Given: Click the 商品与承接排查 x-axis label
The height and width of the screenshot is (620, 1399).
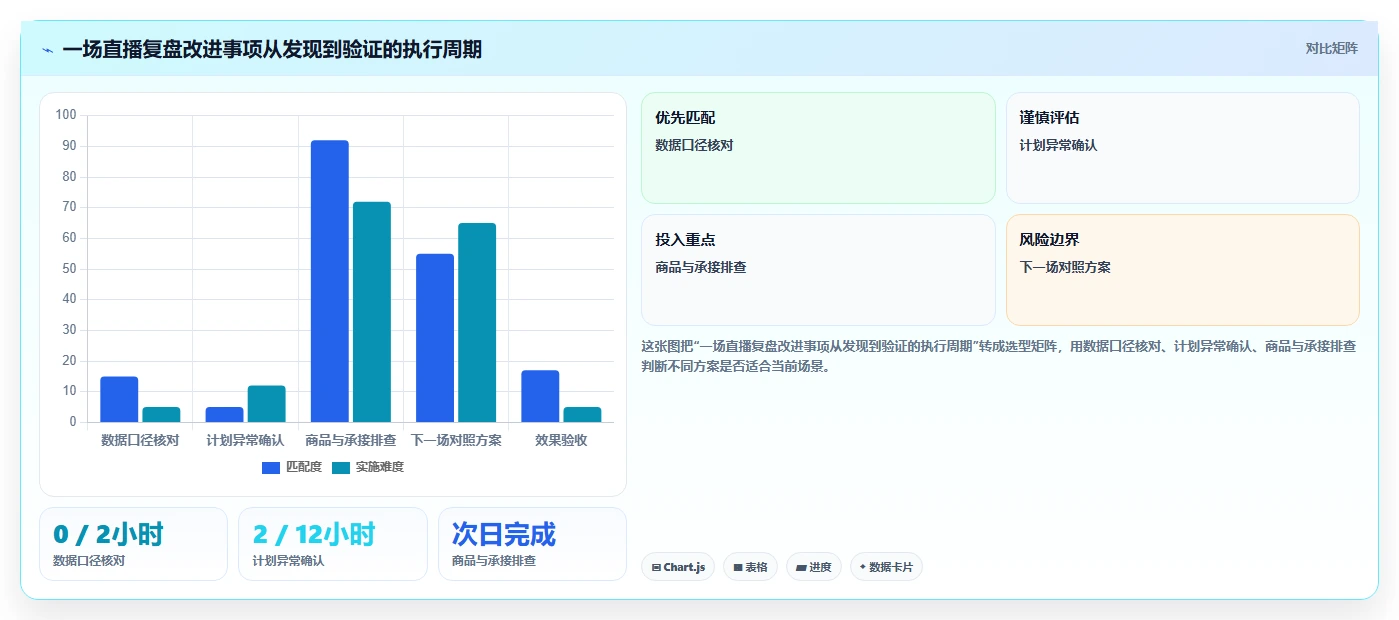Looking at the screenshot, I should pos(351,440).
